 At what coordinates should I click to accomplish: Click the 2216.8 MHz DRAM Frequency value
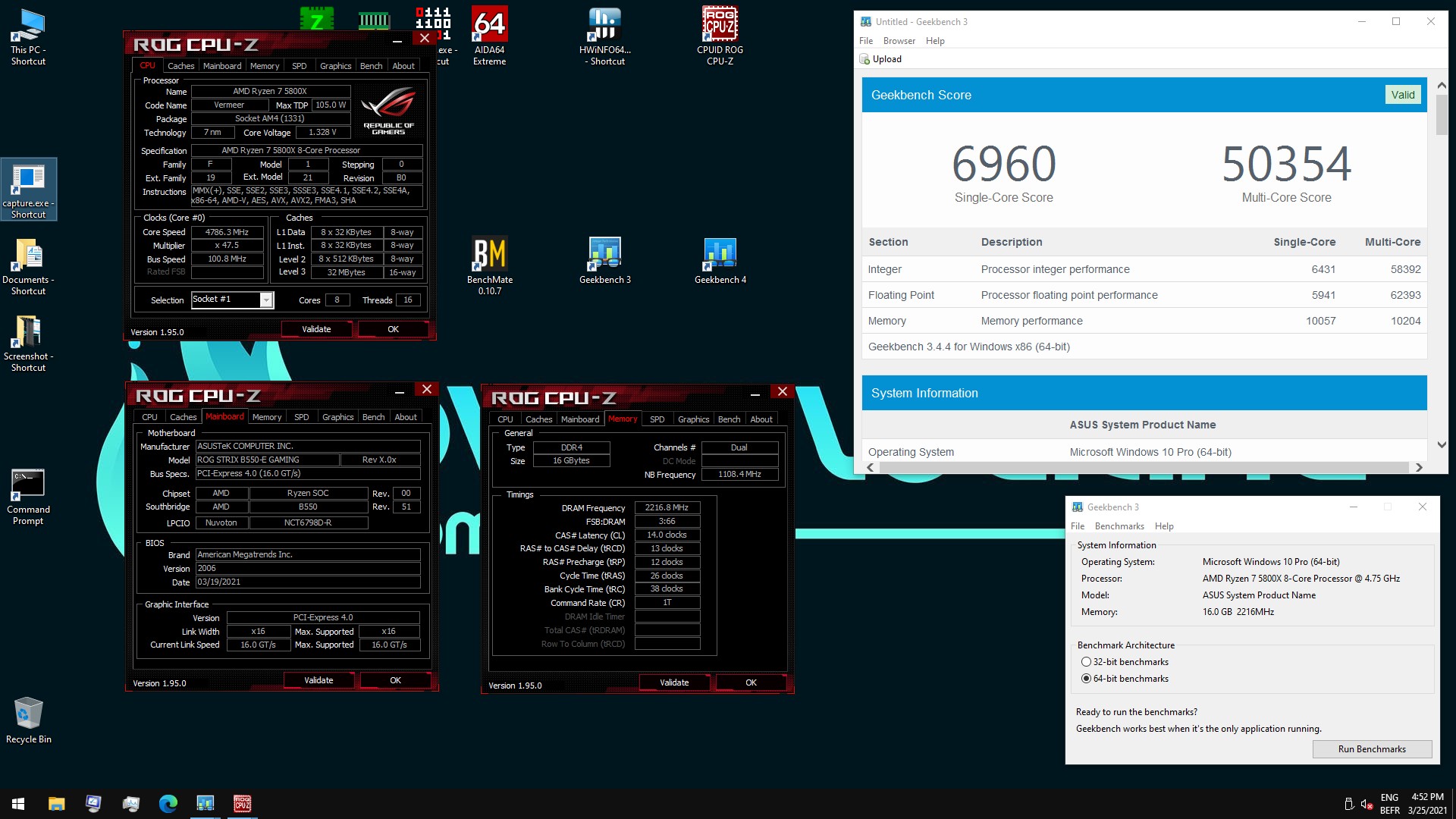tap(667, 507)
